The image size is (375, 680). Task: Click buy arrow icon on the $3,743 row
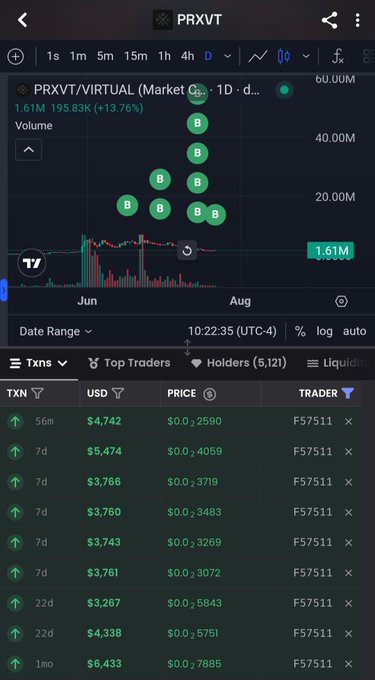[x=16, y=543]
